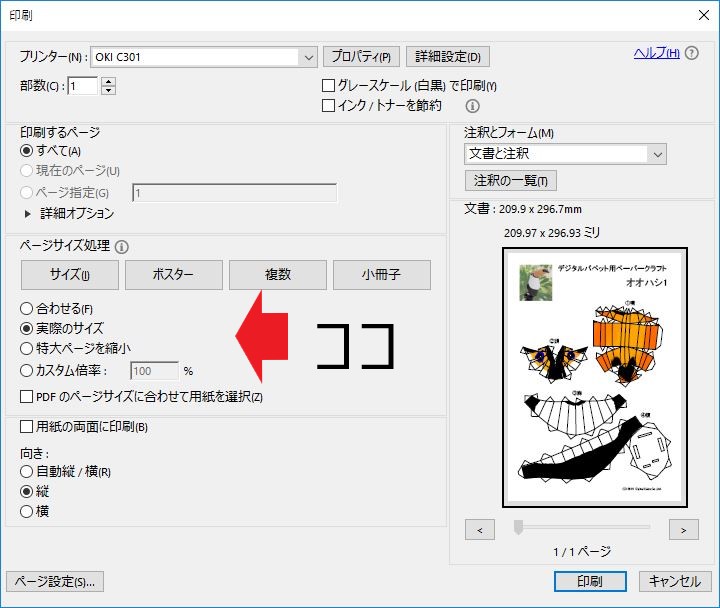The height and width of the screenshot is (608, 720).
Task: Expand 詳細オプション disclosure triangle
Action: coord(28,214)
